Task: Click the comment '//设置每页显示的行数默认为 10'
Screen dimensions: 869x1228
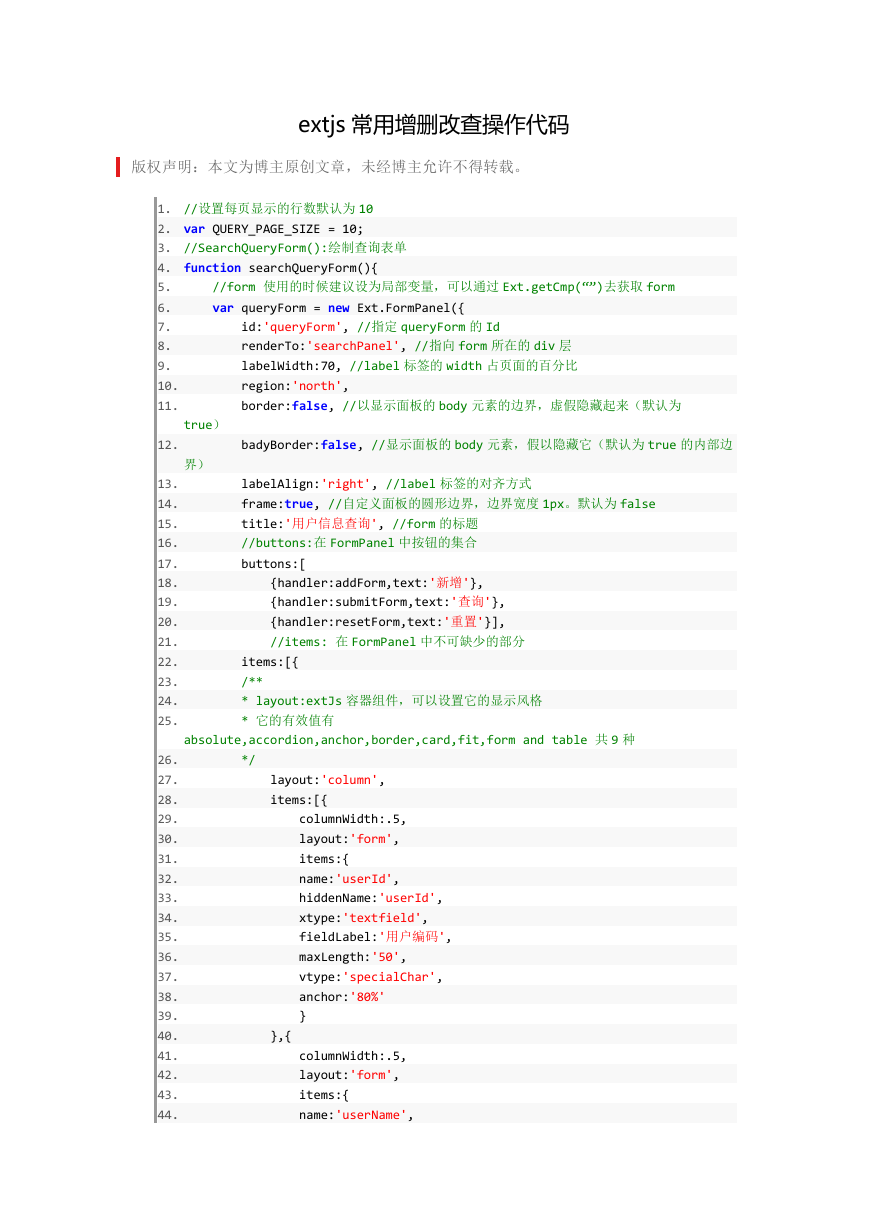Action: point(278,208)
